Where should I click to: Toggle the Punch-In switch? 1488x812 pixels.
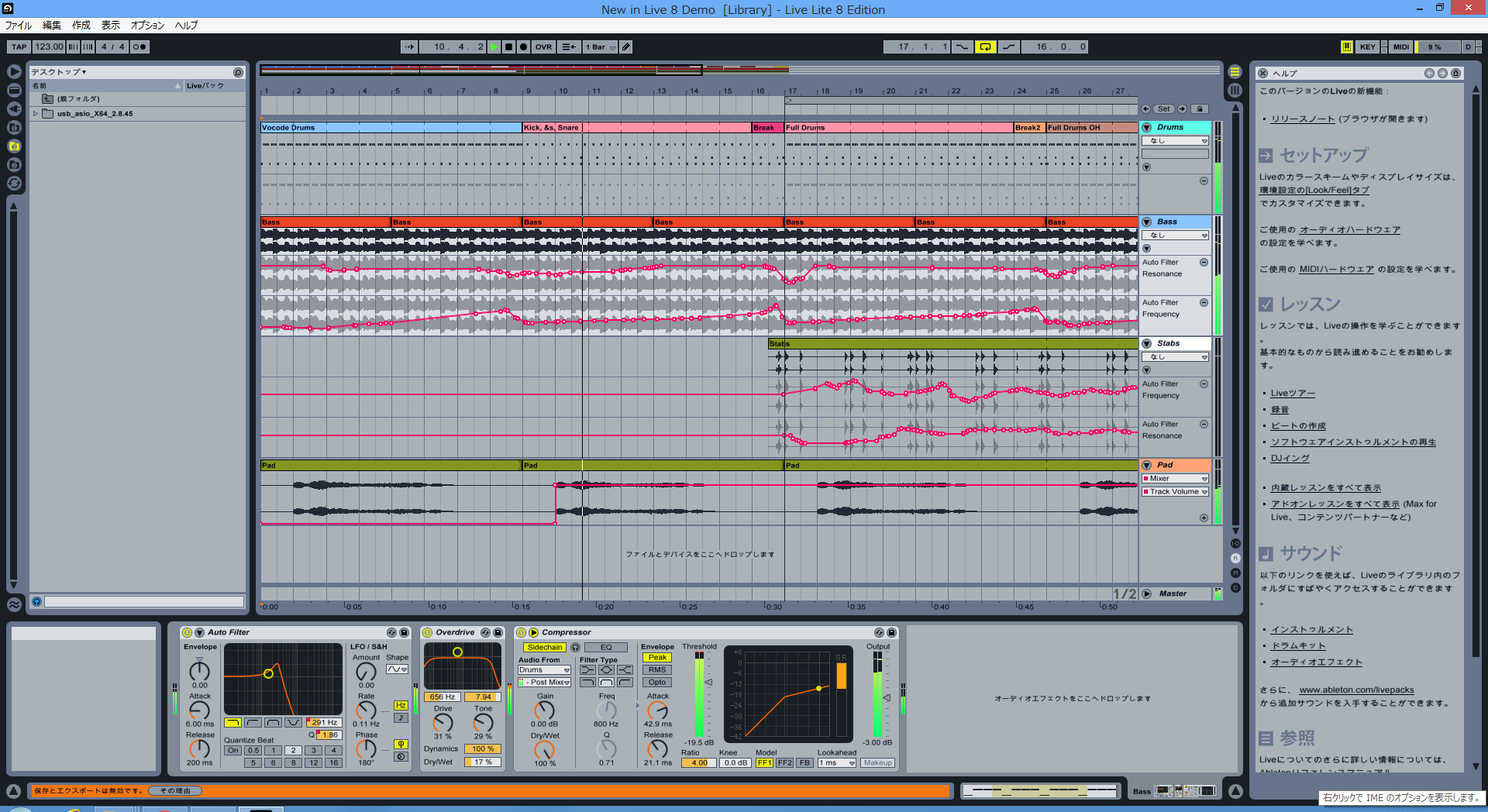[x=962, y=47]
